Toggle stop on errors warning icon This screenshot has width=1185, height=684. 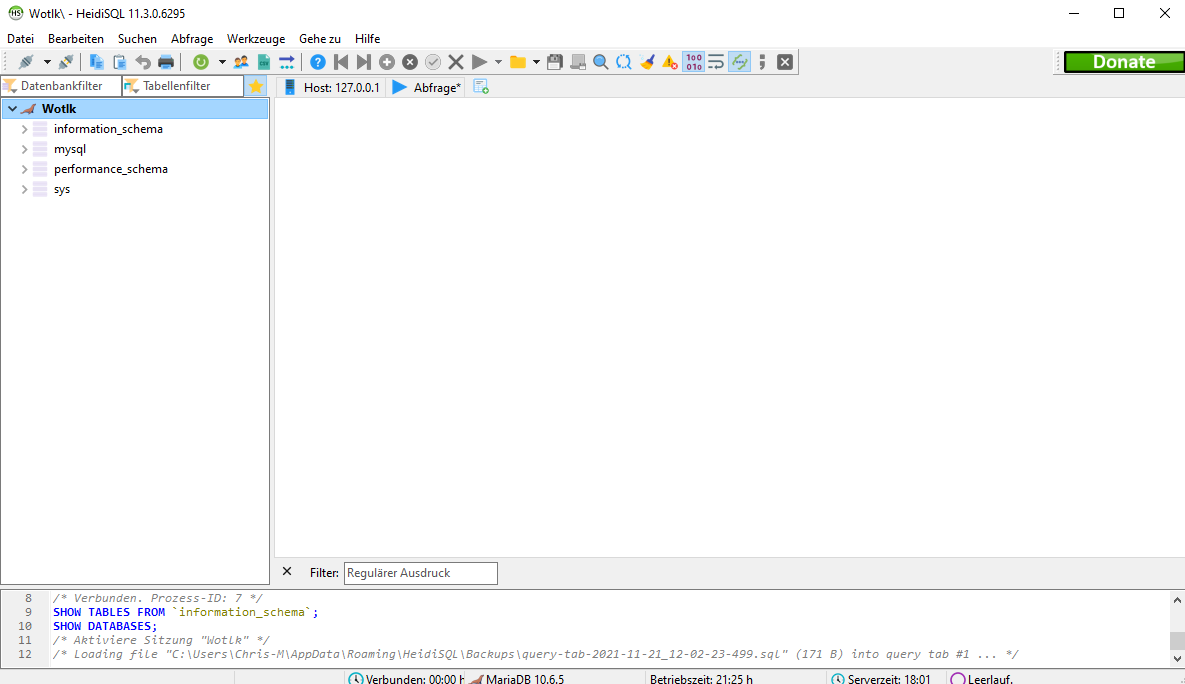pos(670,62)
